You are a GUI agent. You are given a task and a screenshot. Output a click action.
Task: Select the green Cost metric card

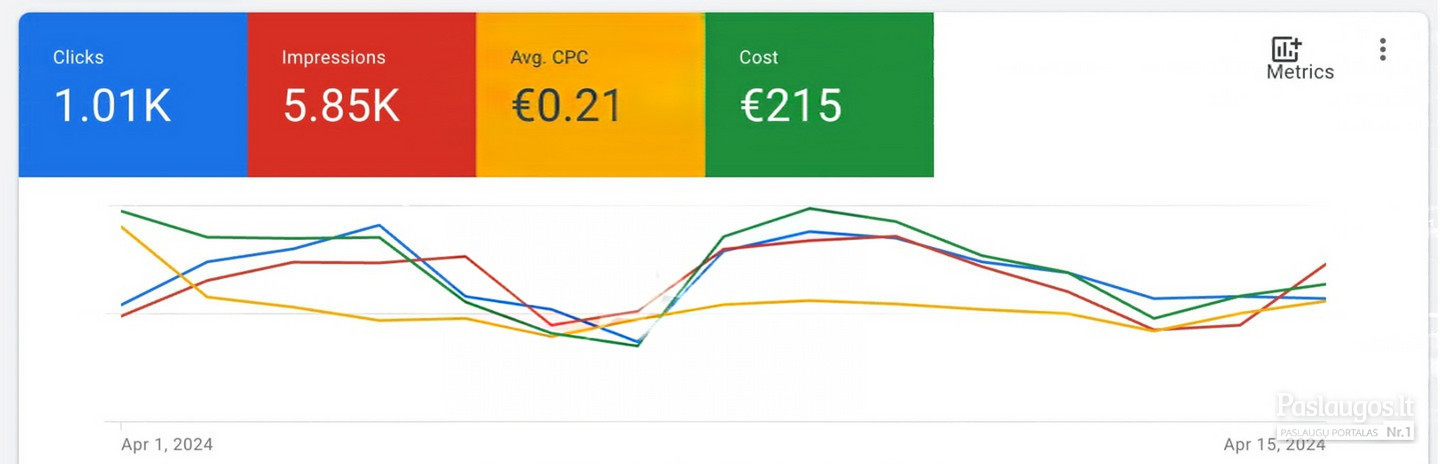click(x=820, y=95)
